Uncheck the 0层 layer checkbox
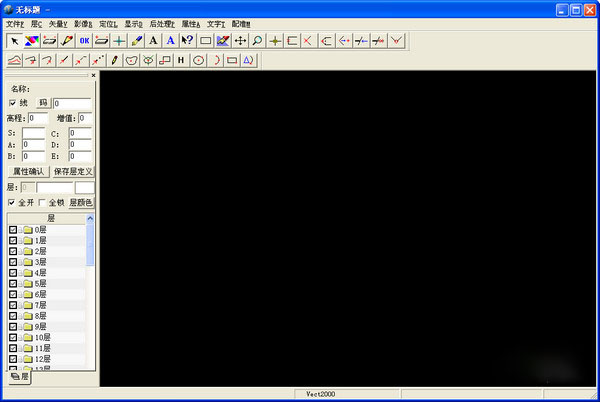Image resolution: width=600 pixels, height=402 pixels. click(x=13, y=230)
